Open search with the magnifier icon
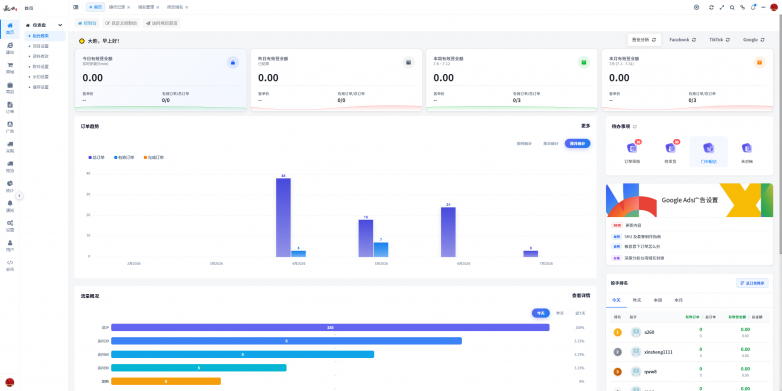 coord(732,7)
